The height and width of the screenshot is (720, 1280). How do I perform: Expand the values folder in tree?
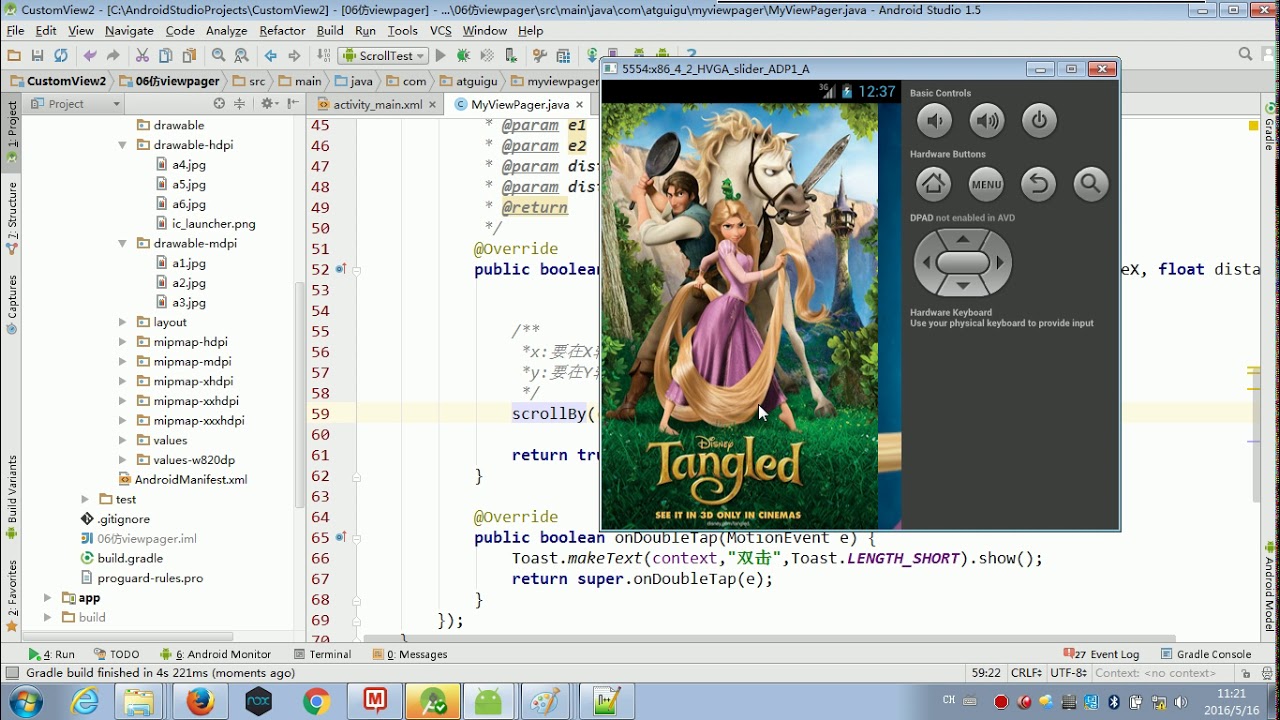tap(123, 440)
